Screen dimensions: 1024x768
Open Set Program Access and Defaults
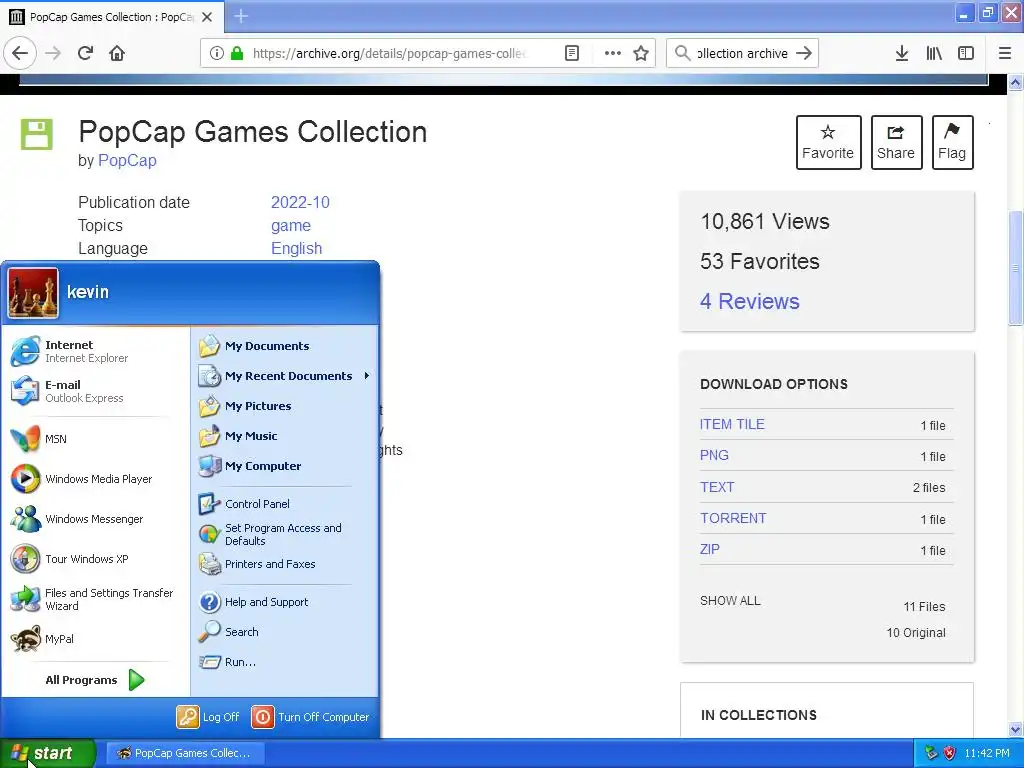click(x=285, y=534)
